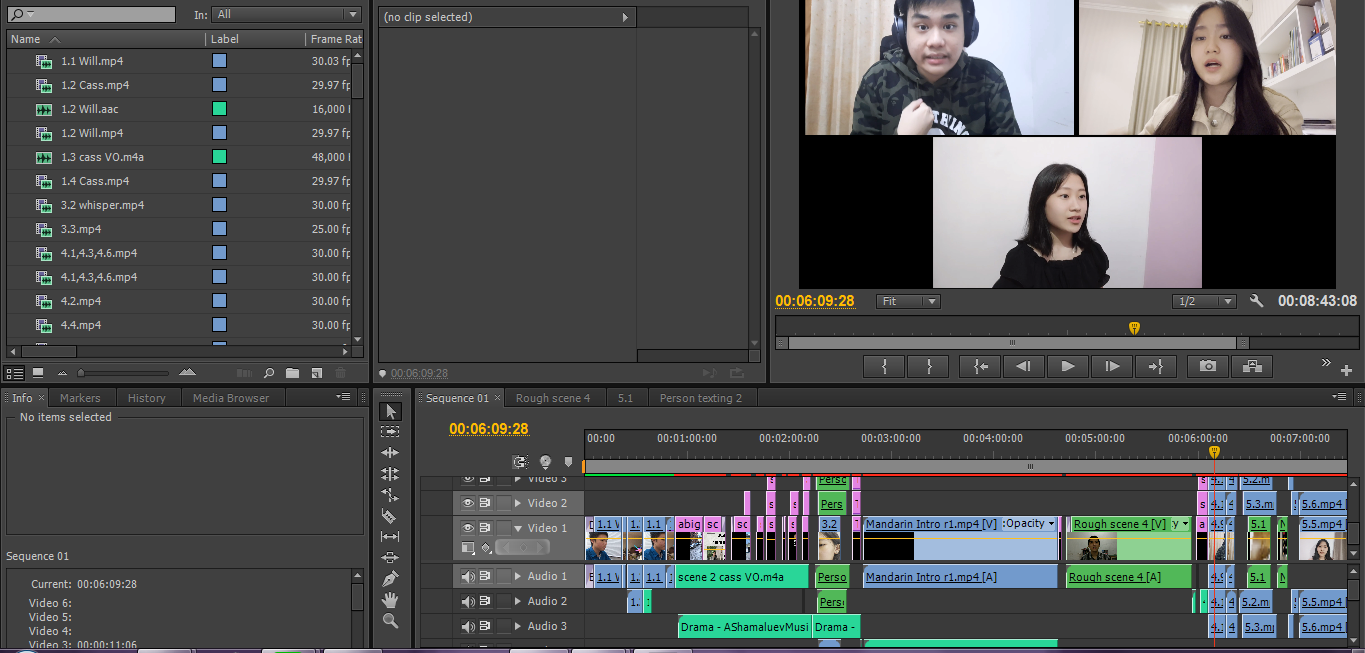Open the Media Browser tab

click(230, 398)
